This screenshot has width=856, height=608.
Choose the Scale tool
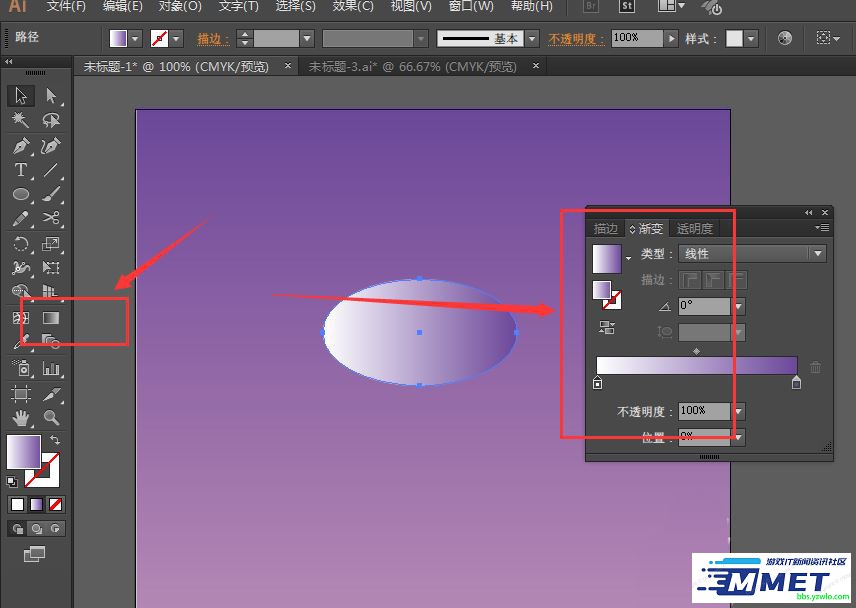click(51, 243)
